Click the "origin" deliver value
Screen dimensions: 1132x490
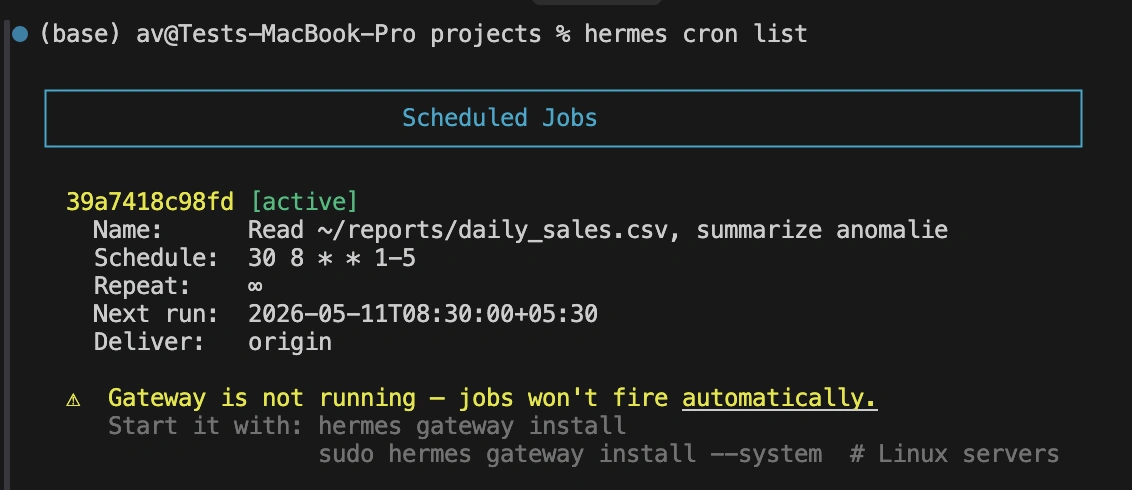tap(290, 342)
